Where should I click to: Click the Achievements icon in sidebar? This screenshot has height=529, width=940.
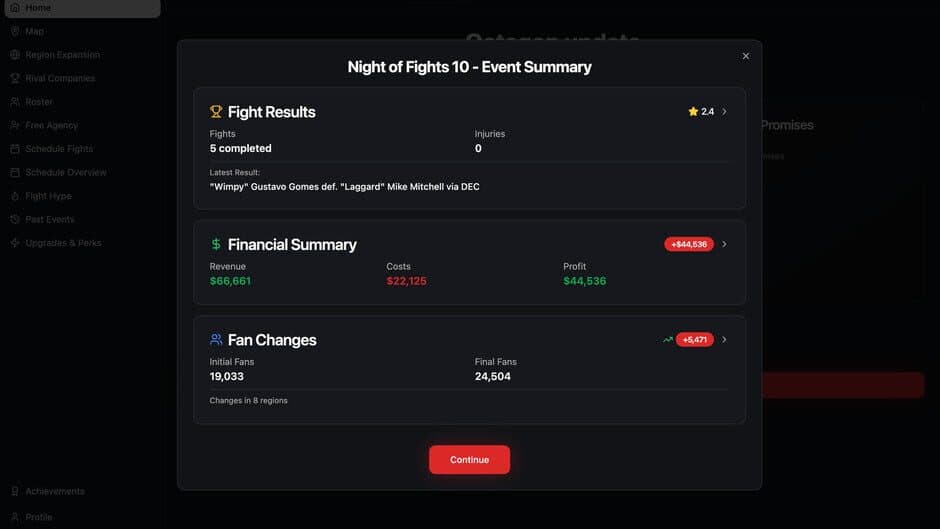pos(15,491)
